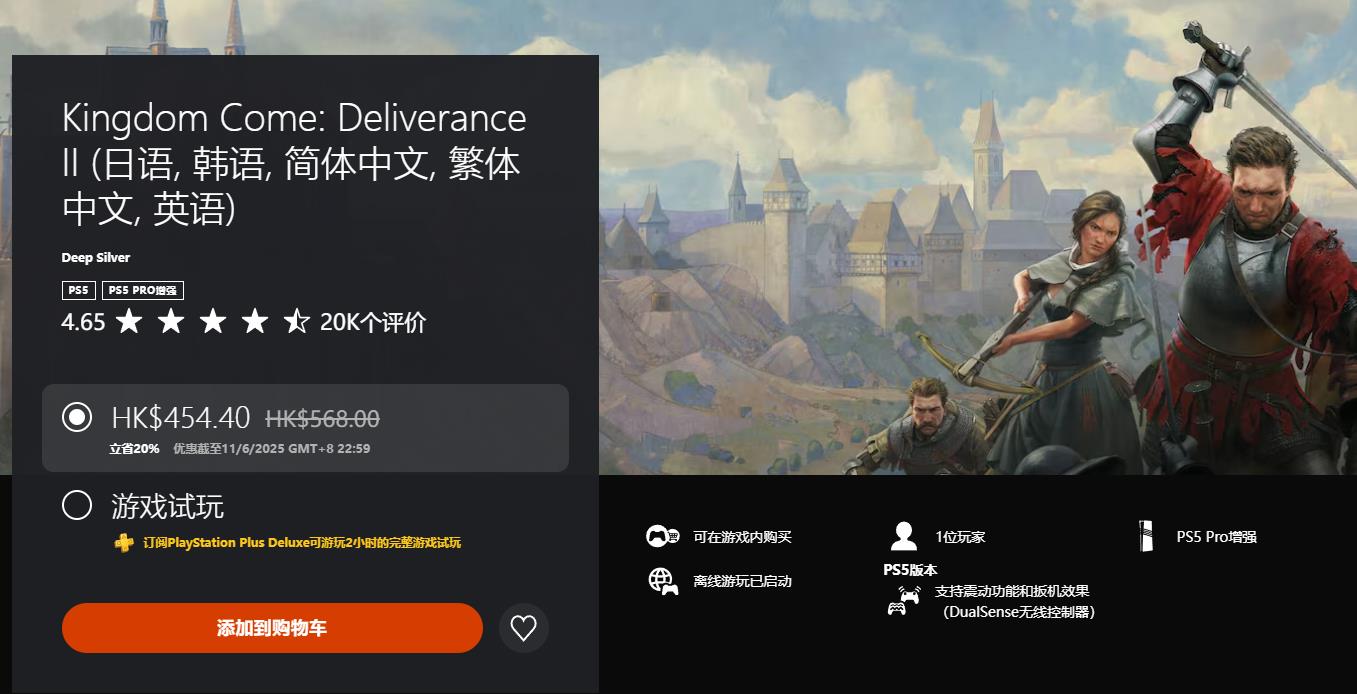Click the in-game purchases controller icon
Image resolution: width=1357 pixels, height=694 pixels.
[x=662, y=536]
